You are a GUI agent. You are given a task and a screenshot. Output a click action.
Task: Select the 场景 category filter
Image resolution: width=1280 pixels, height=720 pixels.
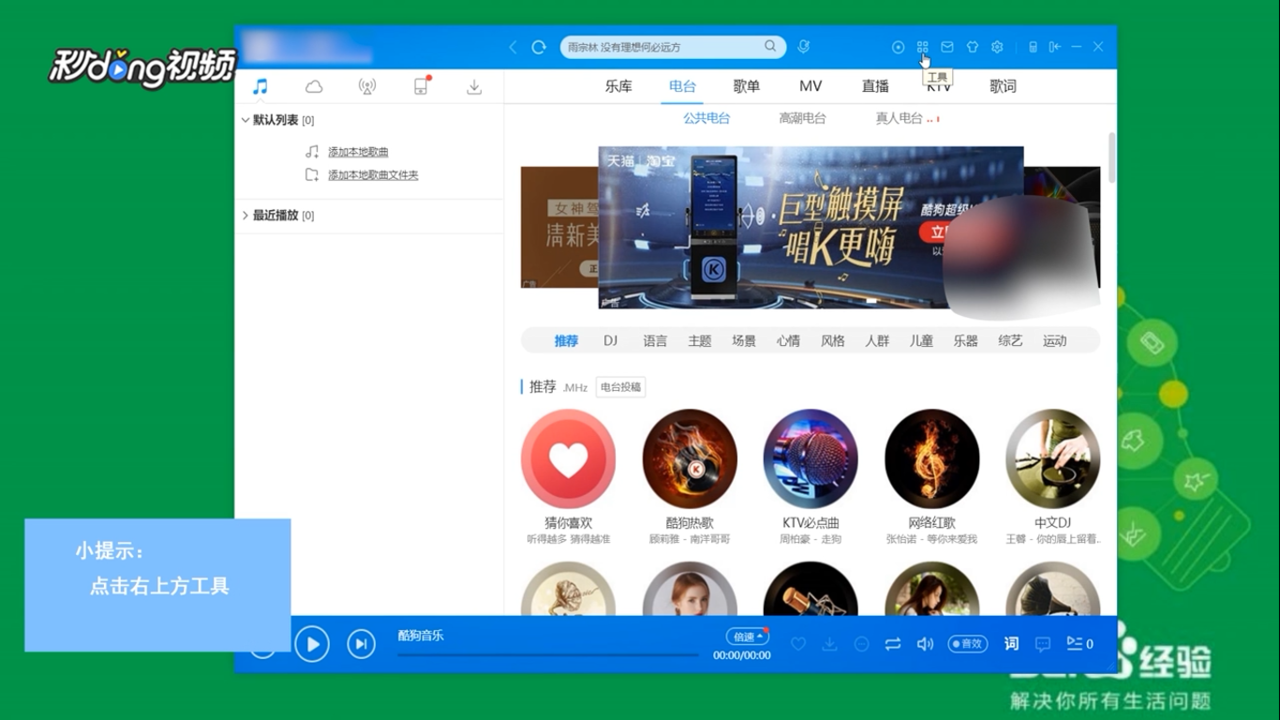pyautogui.click(x=744, y=341)
